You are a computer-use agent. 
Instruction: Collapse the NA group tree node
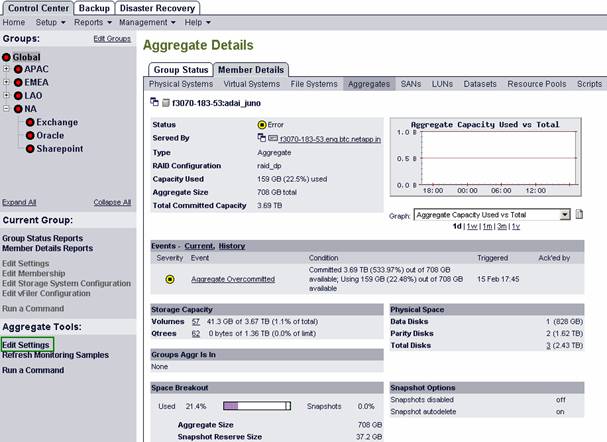tap(6, 109)
